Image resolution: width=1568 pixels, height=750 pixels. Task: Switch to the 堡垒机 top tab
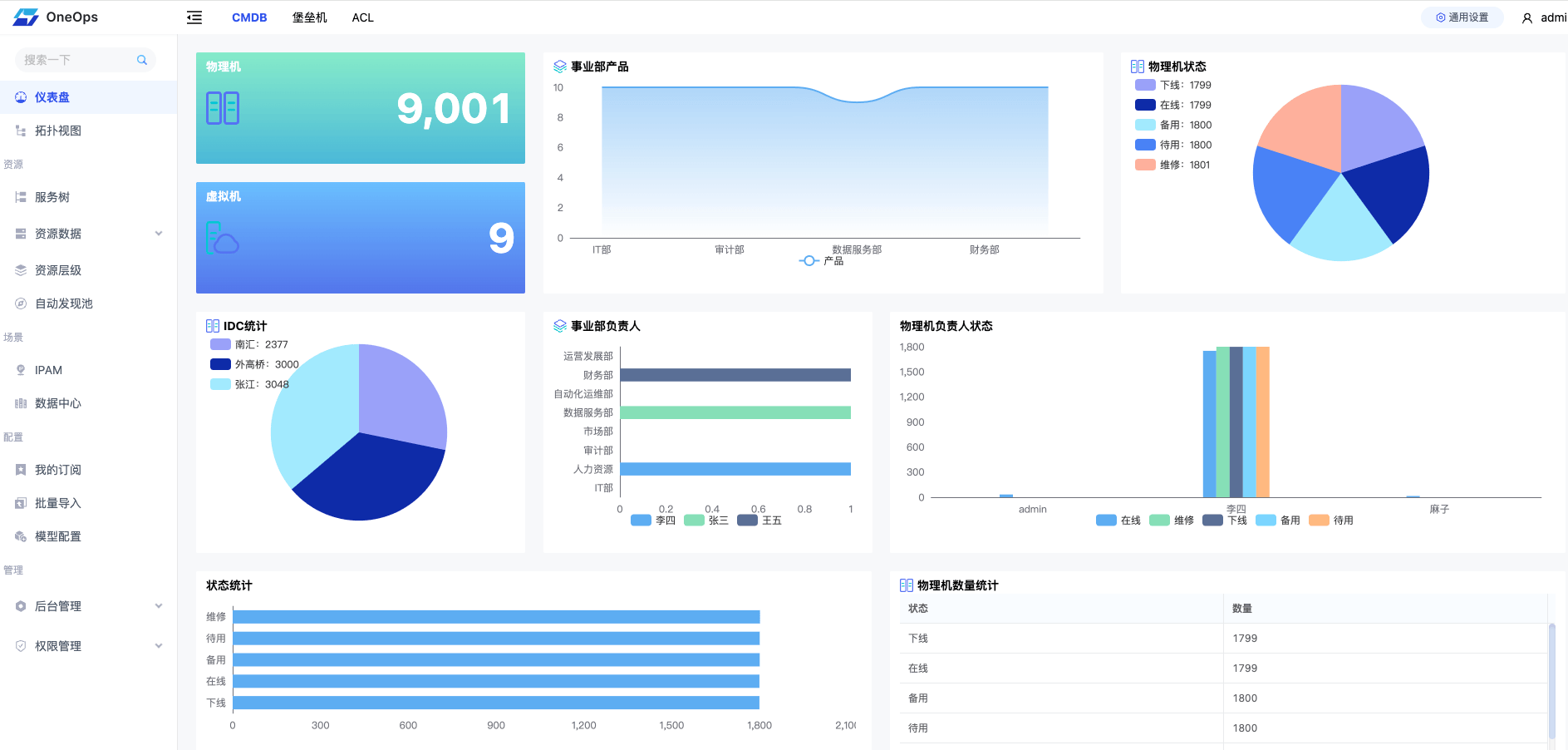click(x=309, y=17)
